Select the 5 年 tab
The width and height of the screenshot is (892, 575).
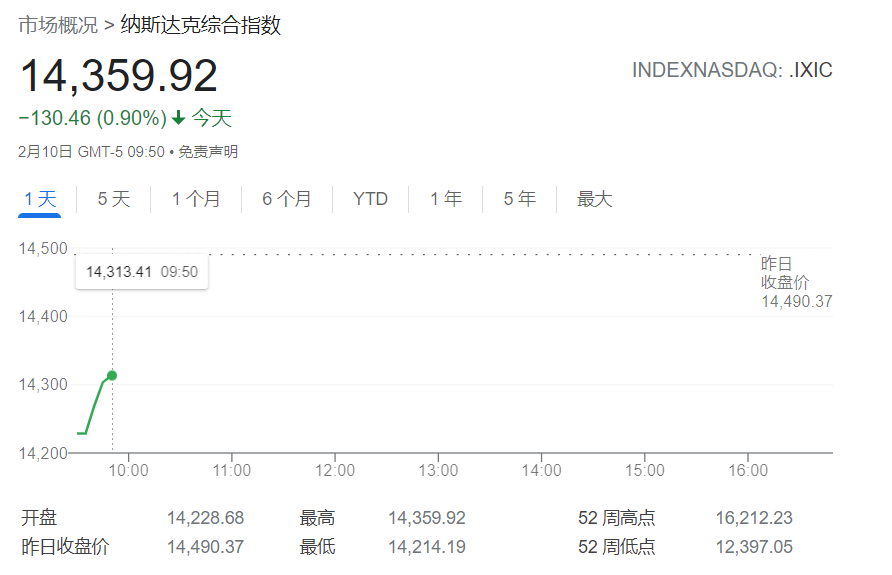click(x=520, y=199)
